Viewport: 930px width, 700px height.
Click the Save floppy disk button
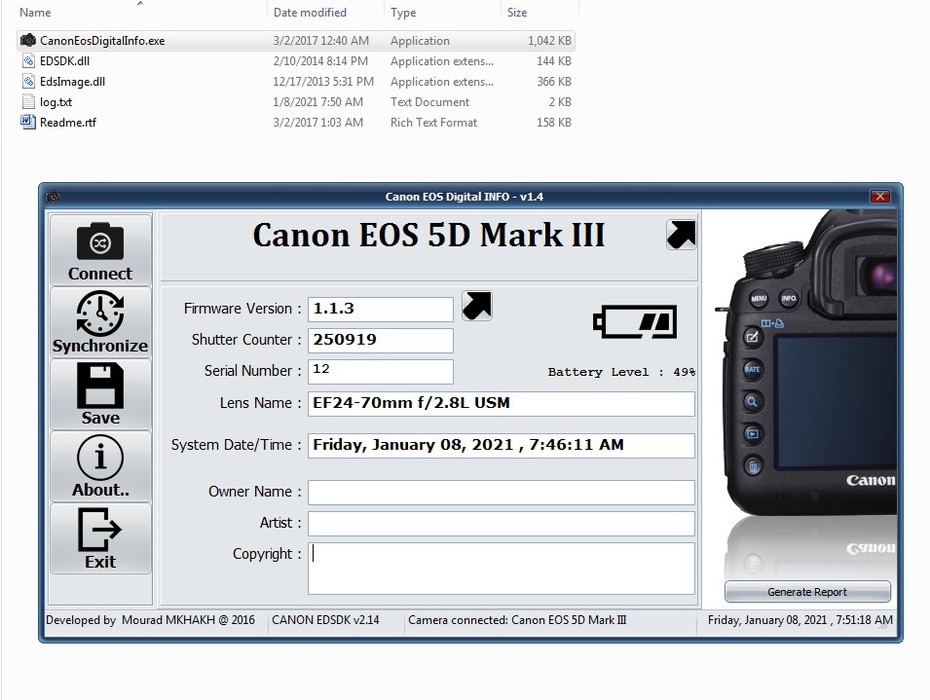click(101, 394)
